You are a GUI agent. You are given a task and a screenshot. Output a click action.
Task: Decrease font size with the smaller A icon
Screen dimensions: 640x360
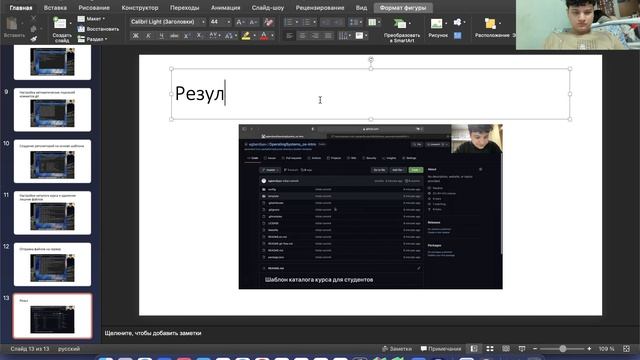coord(253,22)
